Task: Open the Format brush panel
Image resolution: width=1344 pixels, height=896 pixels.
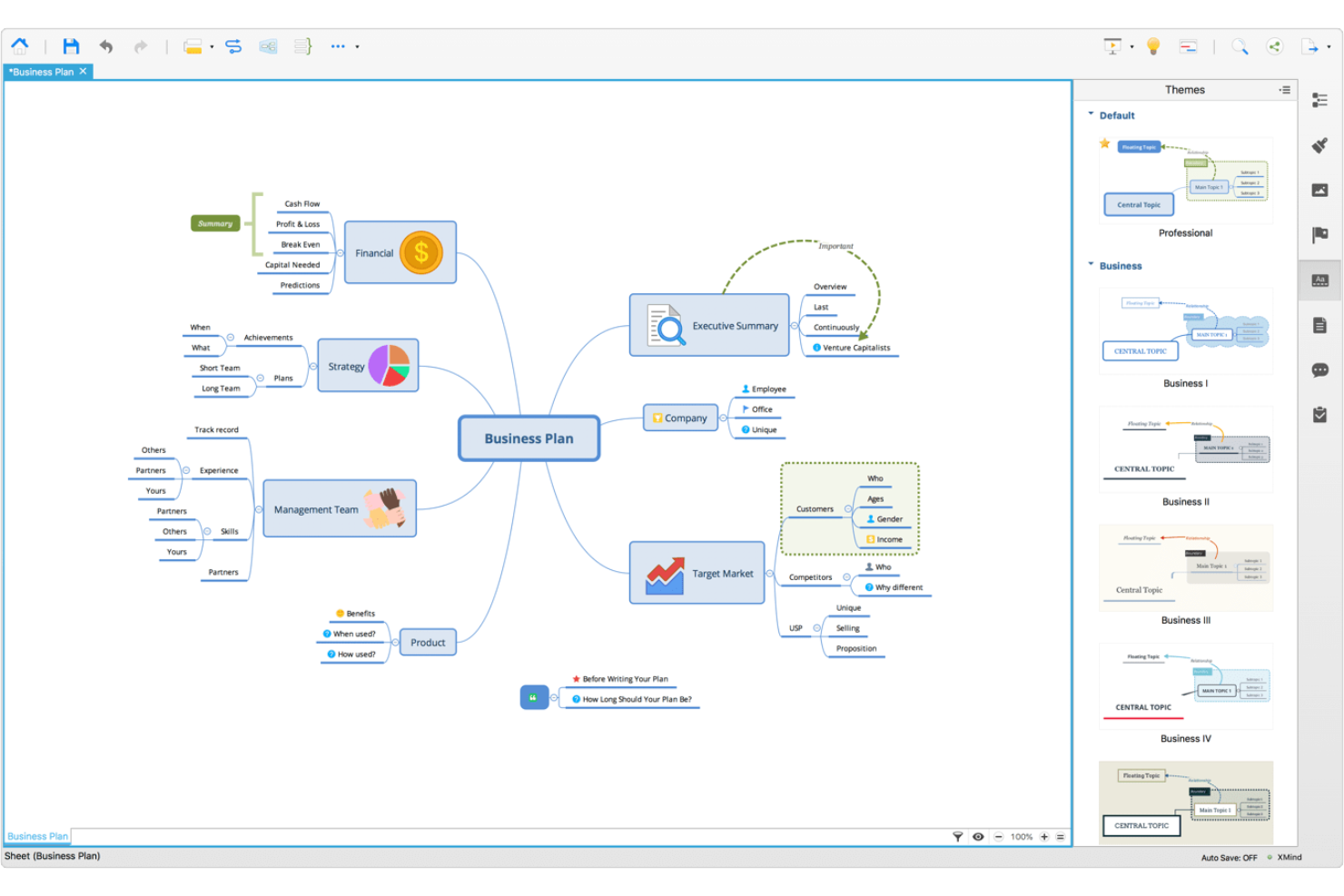Action: [x=1320, y=145]
